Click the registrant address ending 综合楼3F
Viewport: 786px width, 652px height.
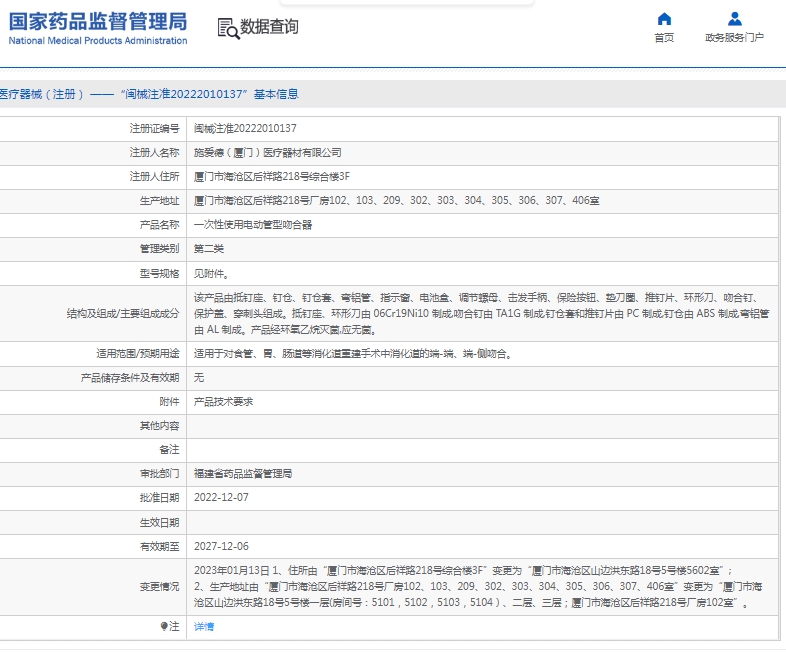point(272,176)
